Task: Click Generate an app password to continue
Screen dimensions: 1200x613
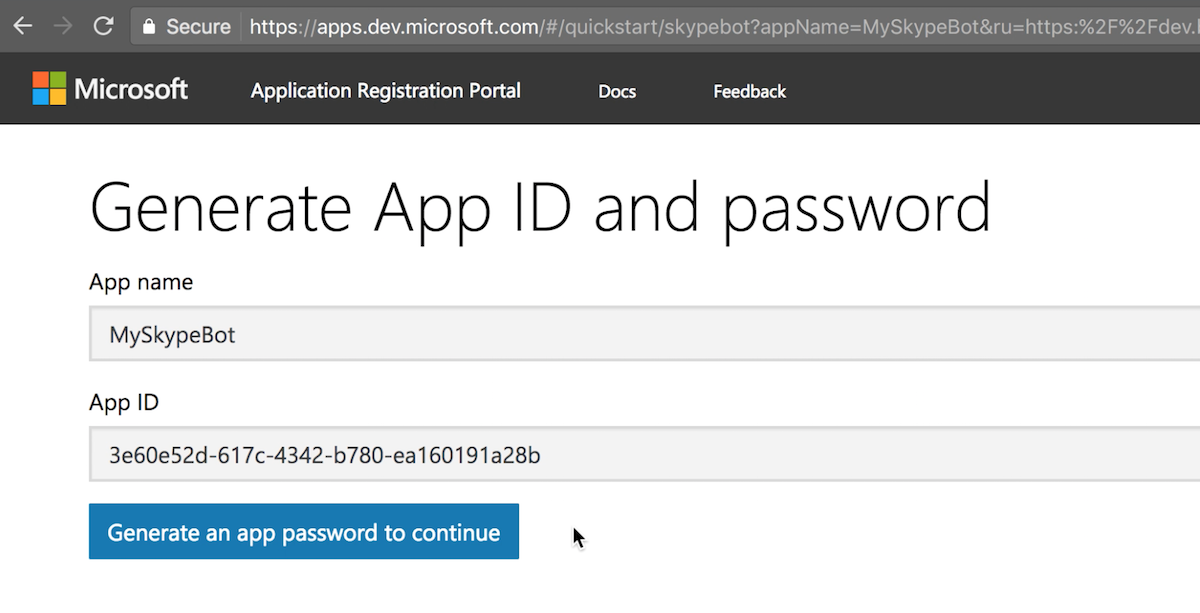Action: (x=304, y=531)
